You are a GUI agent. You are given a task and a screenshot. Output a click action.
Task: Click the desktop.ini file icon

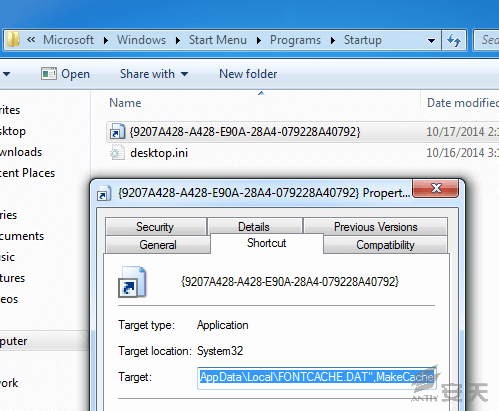coord(117,153)
